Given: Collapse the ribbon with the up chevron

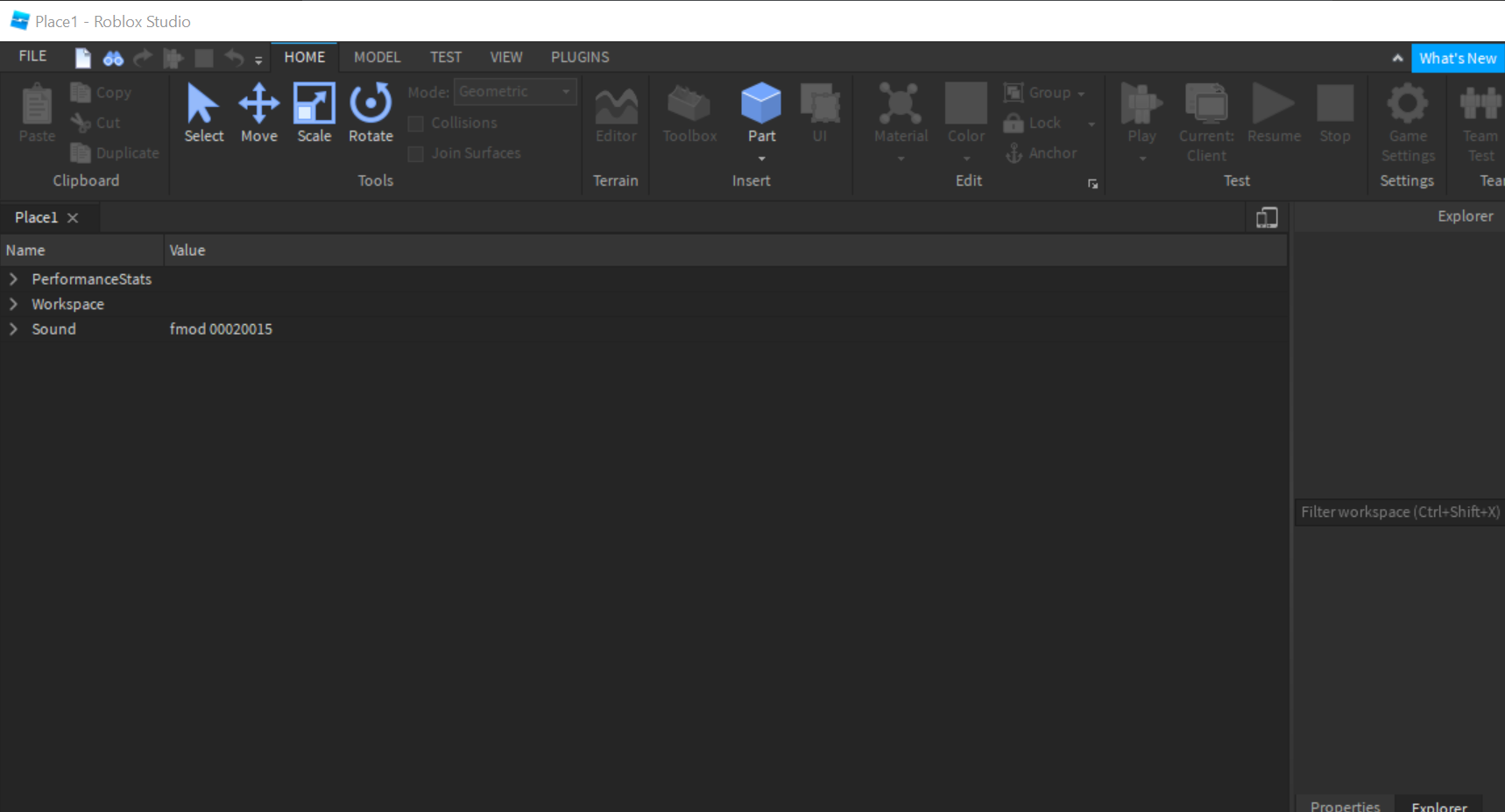Looking at the screenshot, I should tap(1397, 59).
